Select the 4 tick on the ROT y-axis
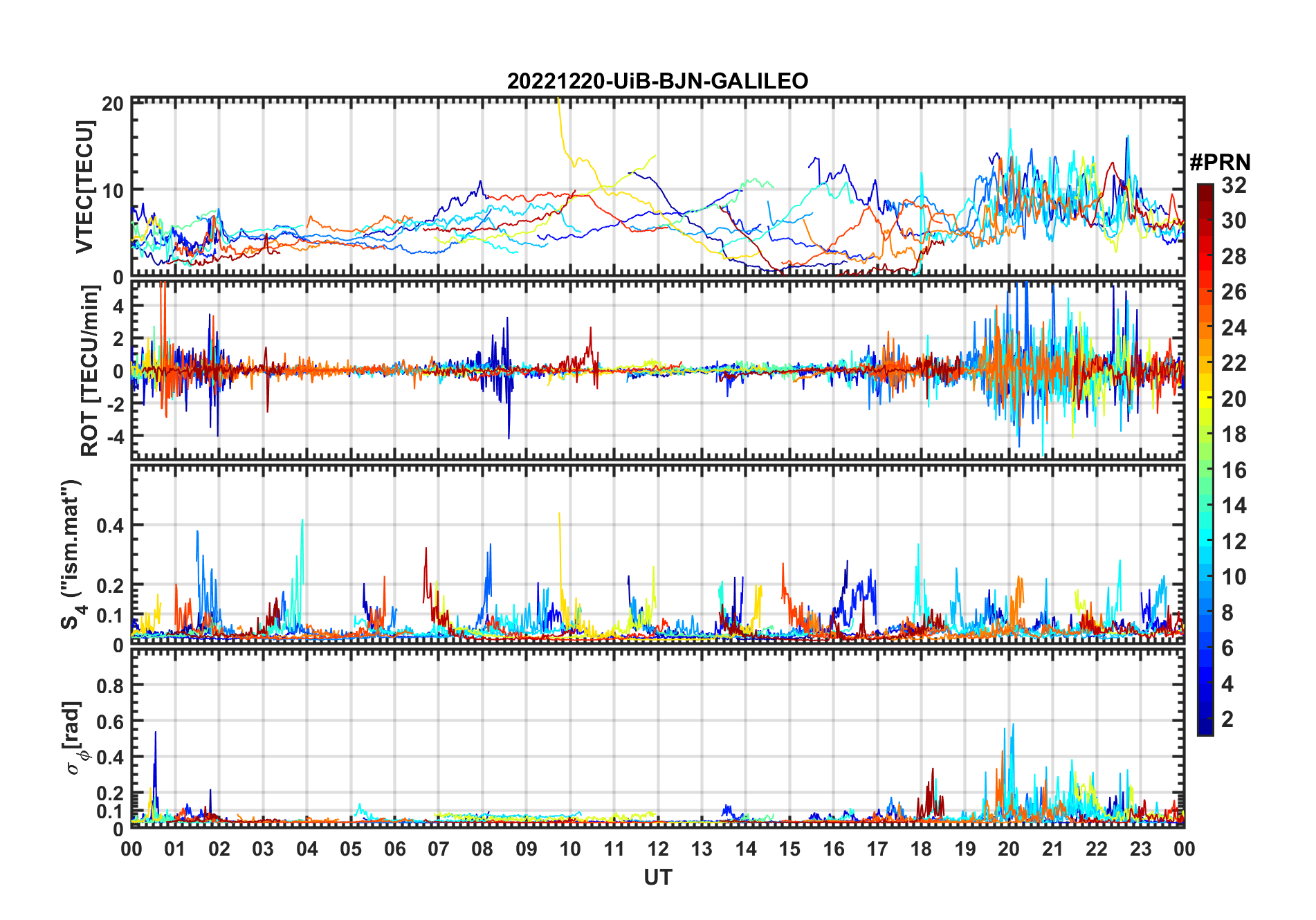1316x920 pixels. click(118, 306)
